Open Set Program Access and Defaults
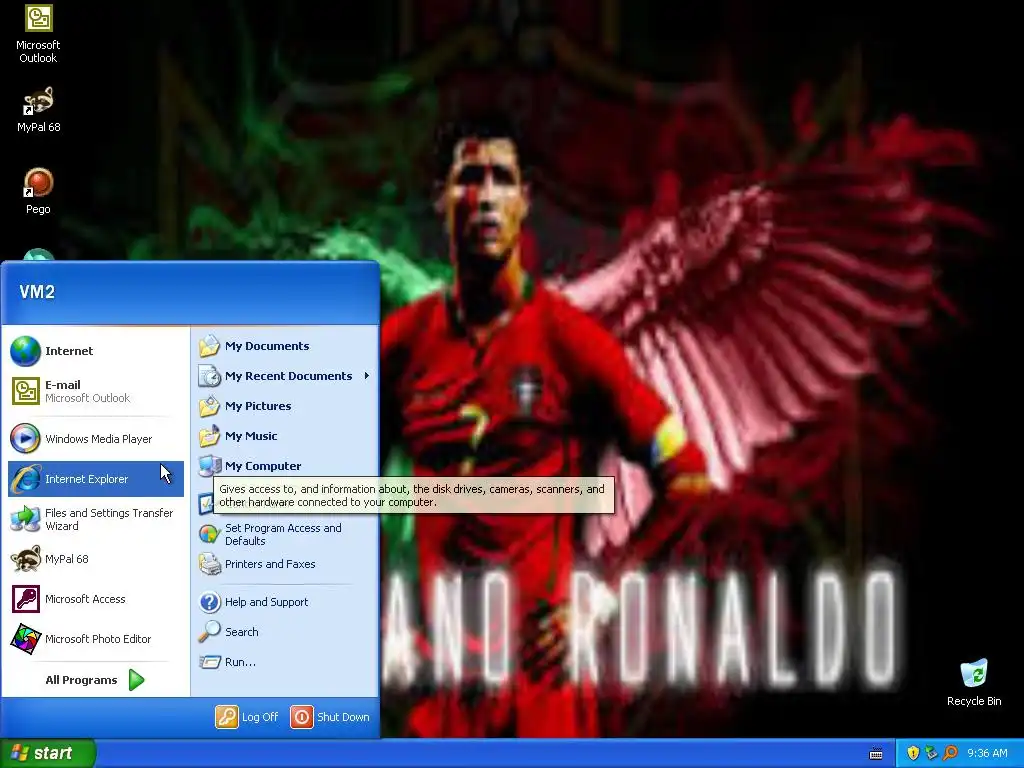The width and height of the screenshot is (1024, 768). click(285, 534)
